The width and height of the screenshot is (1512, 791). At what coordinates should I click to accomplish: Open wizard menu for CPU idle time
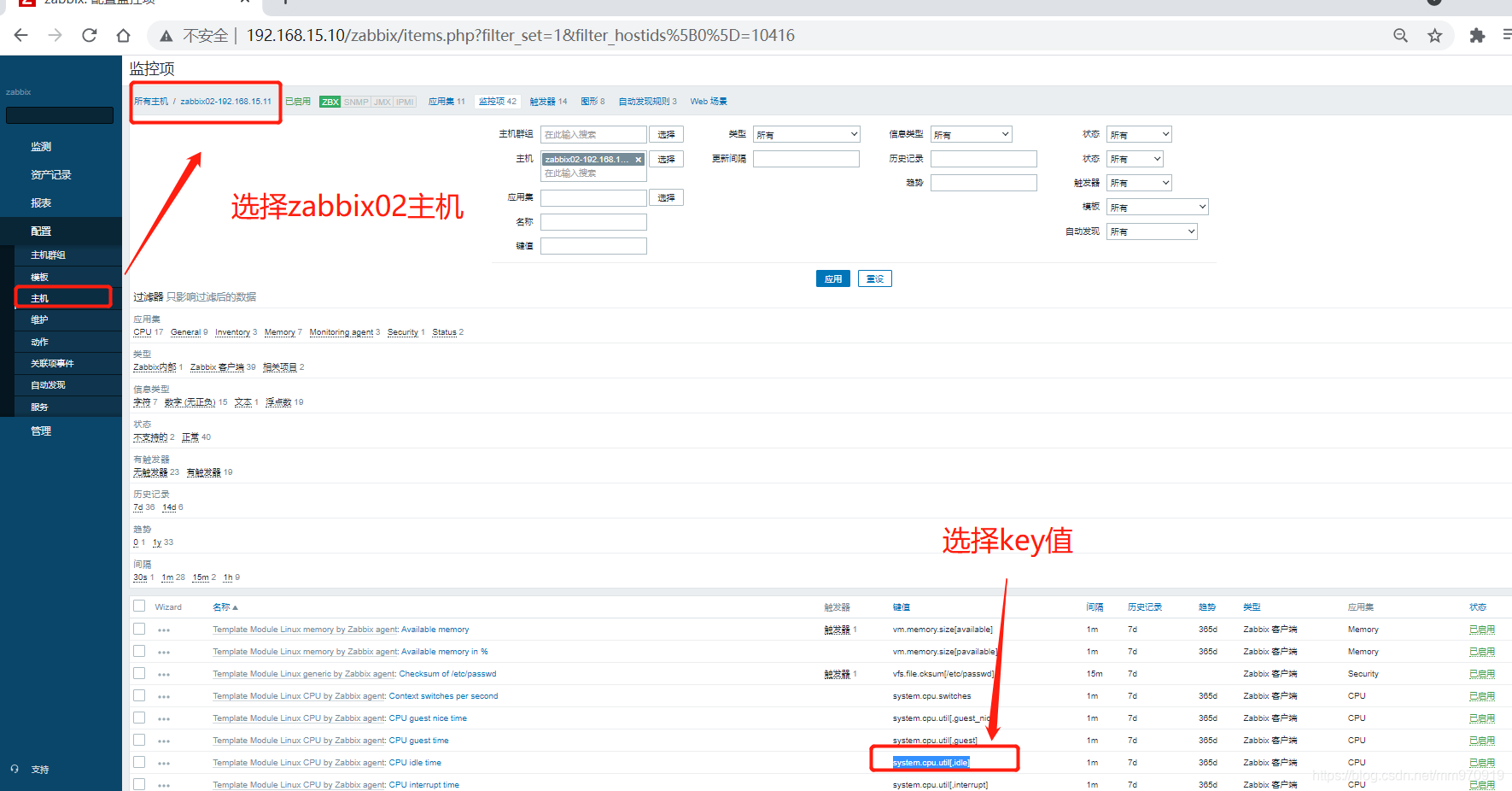[x=164, y=764]
